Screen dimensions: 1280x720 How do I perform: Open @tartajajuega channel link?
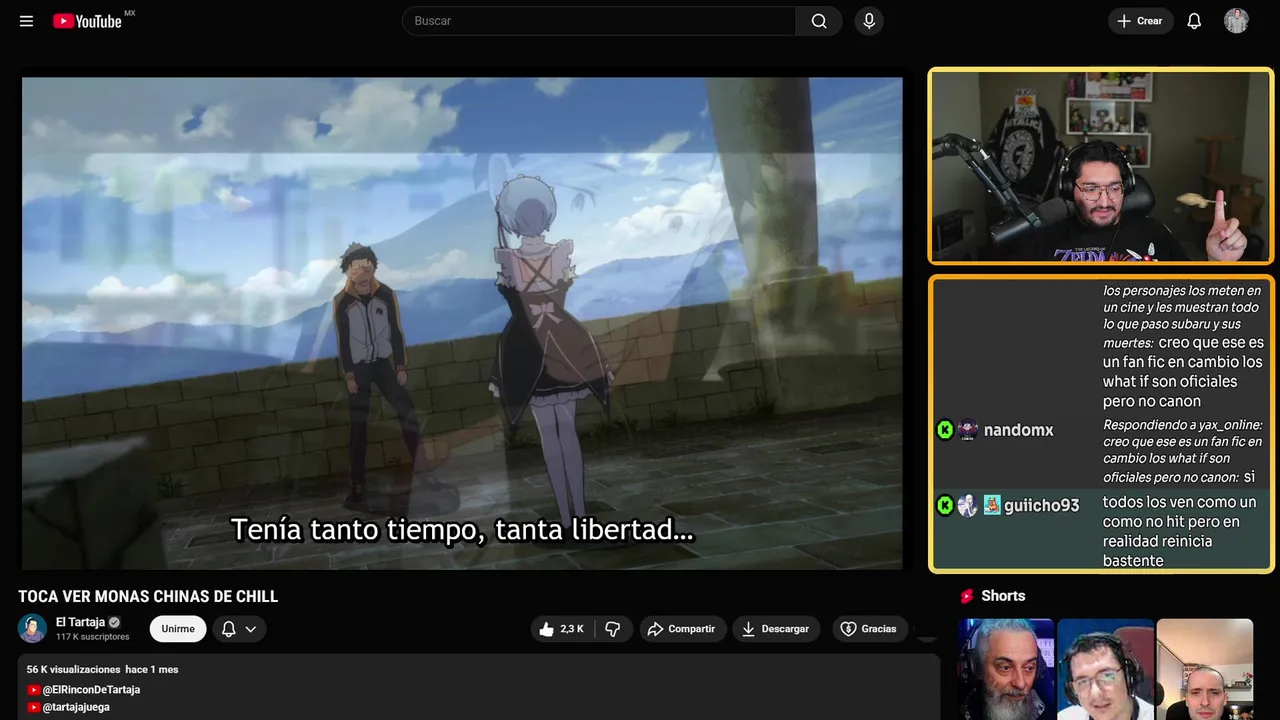[76, 707]
